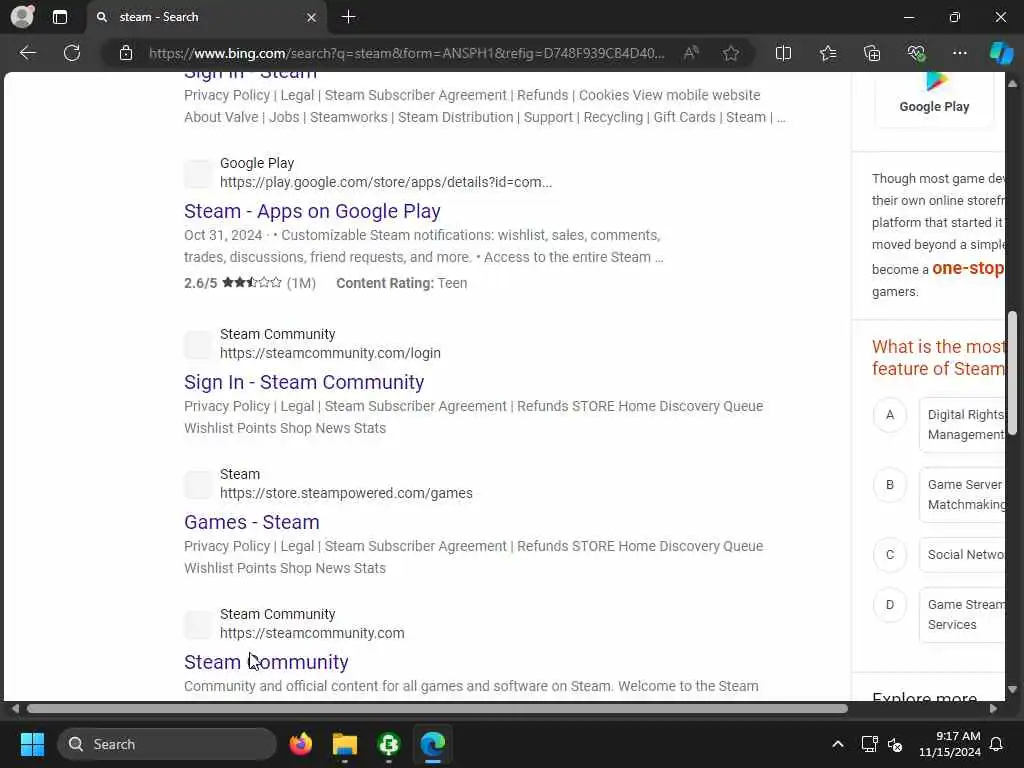Select quiz answer C Social Network
Screen dimensions: 1024x768
tap(961, 554)
